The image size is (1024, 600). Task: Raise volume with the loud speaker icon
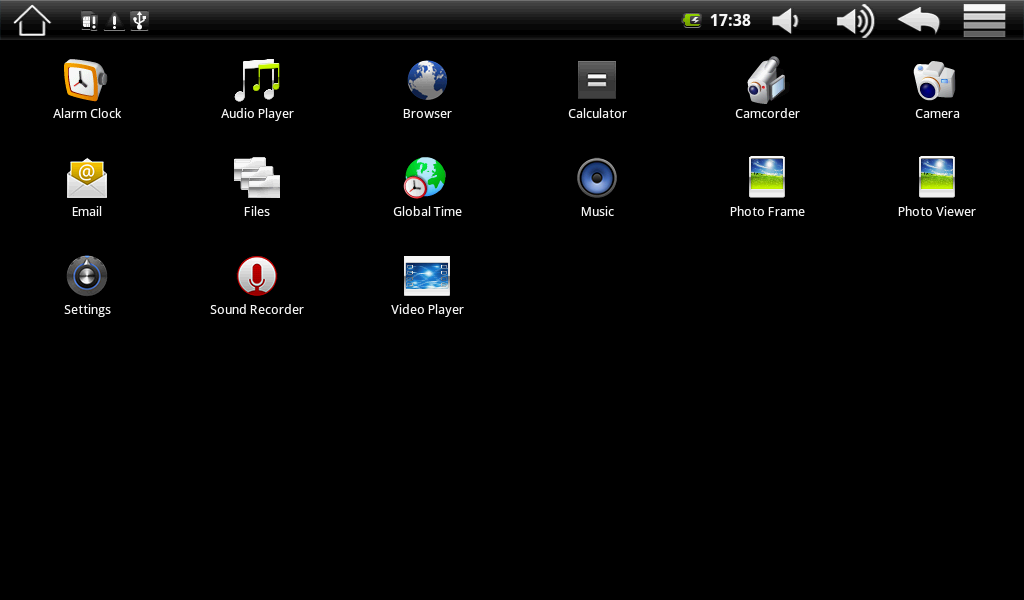[x=856, y=21]
